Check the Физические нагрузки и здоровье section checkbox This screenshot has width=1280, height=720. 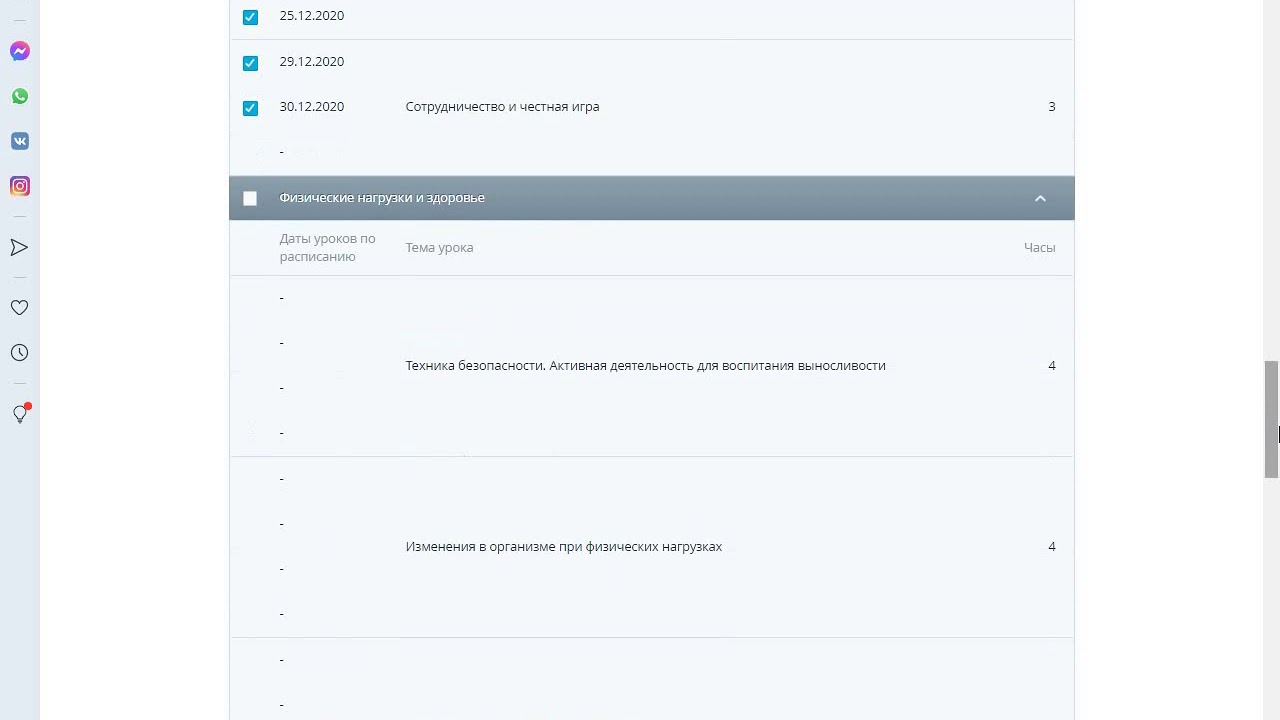[x=250, y=199]
